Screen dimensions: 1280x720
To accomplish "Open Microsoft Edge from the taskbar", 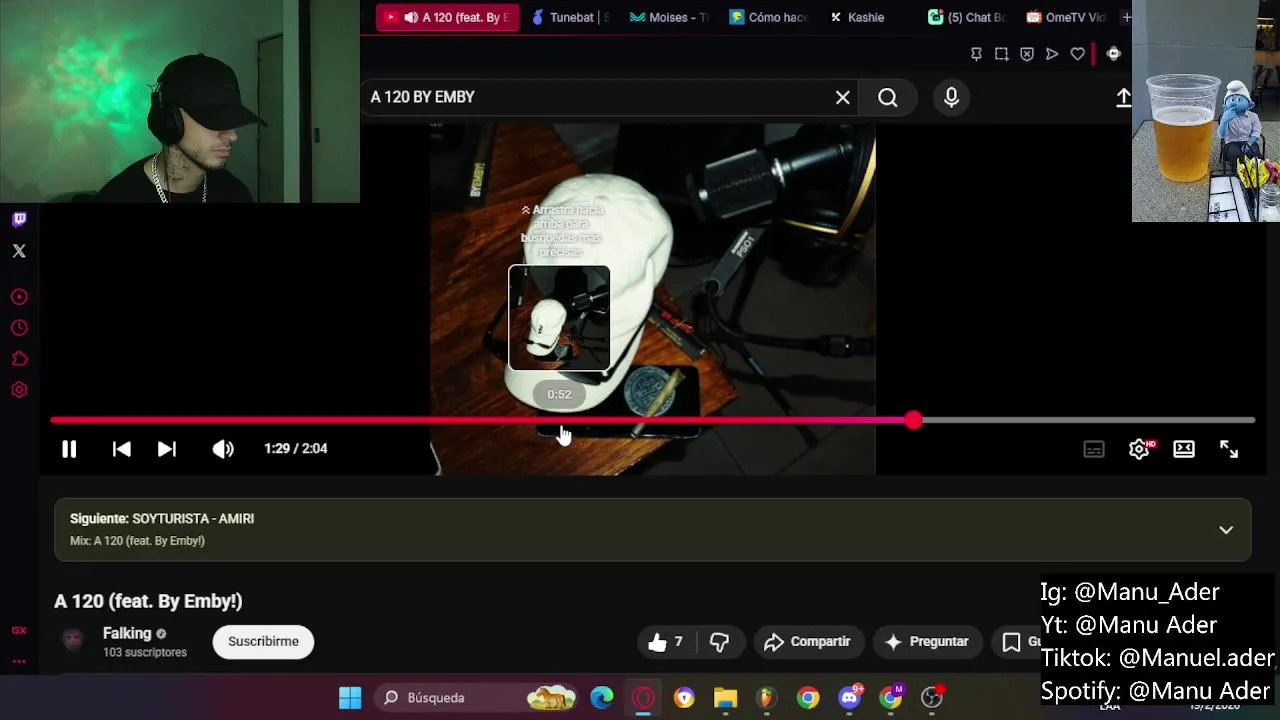I will (602, 698).
